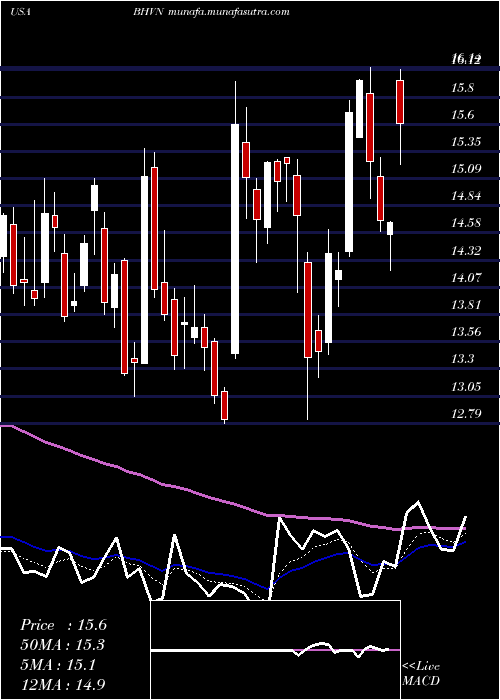Click the 13.05 price axis label
The image size is (500, 700).
coord(466,386)
